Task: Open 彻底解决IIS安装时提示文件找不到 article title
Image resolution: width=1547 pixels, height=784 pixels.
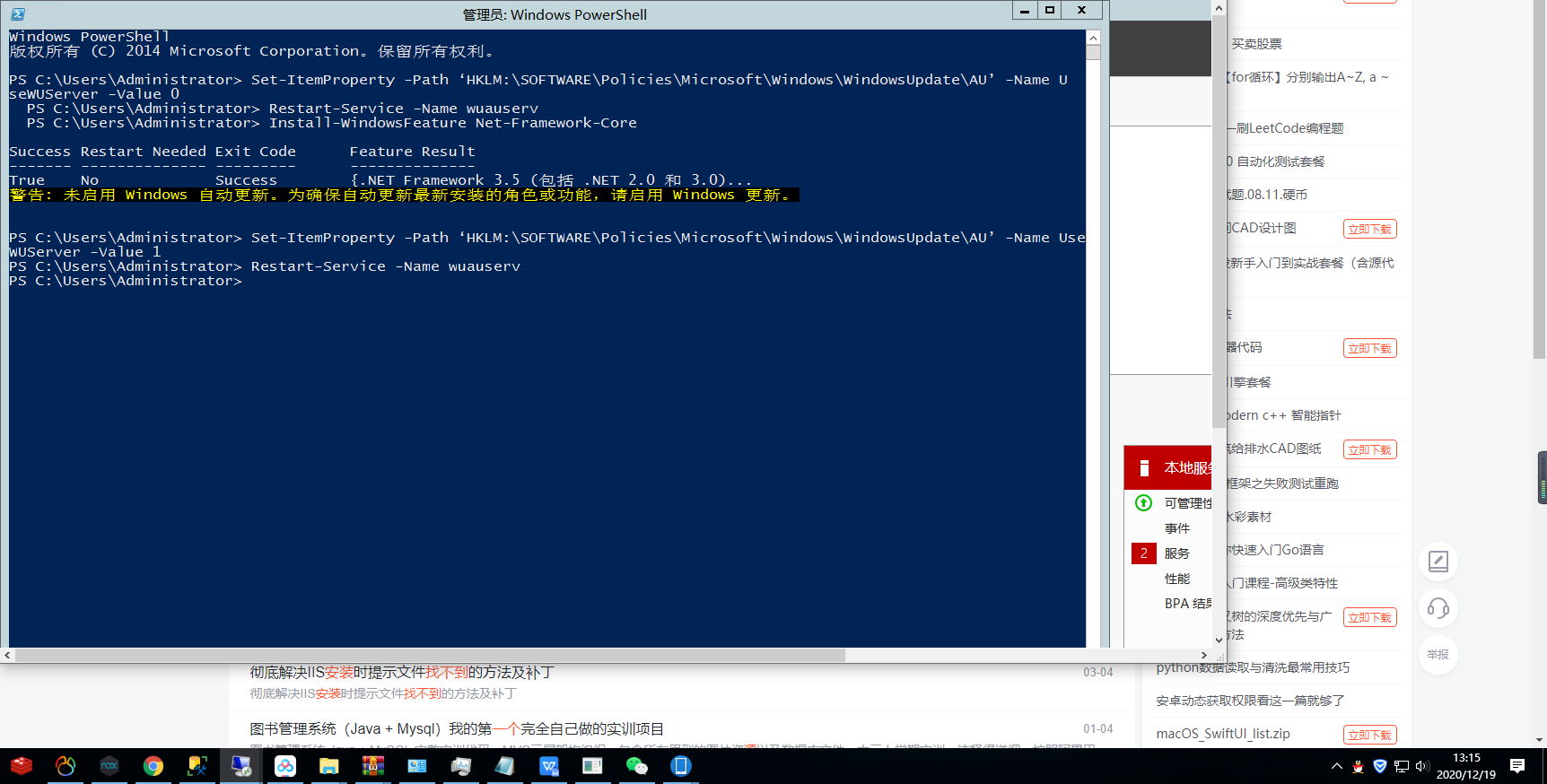Action: [x=402, y=672]
